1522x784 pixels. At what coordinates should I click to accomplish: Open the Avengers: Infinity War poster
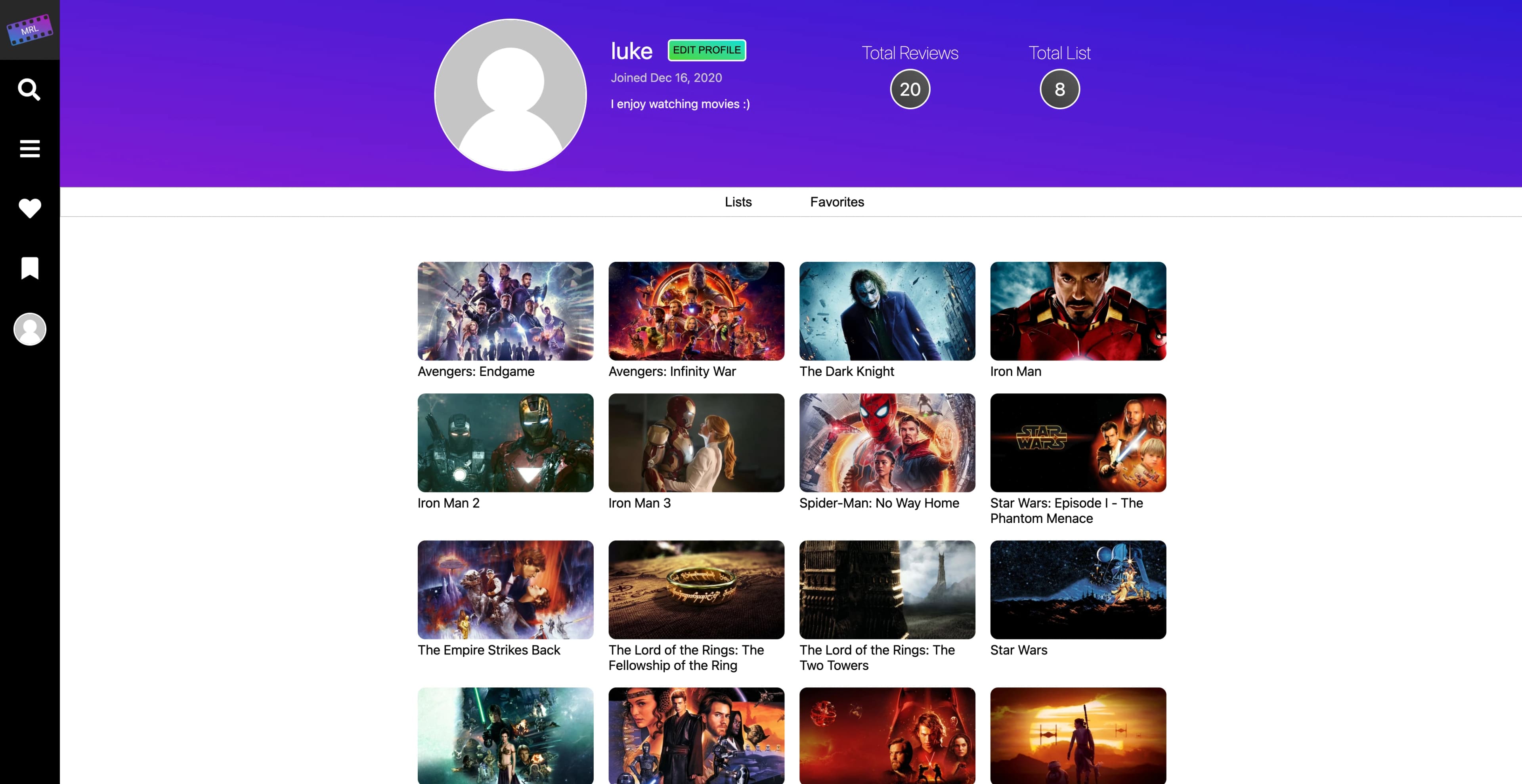(x=696, y=311)
